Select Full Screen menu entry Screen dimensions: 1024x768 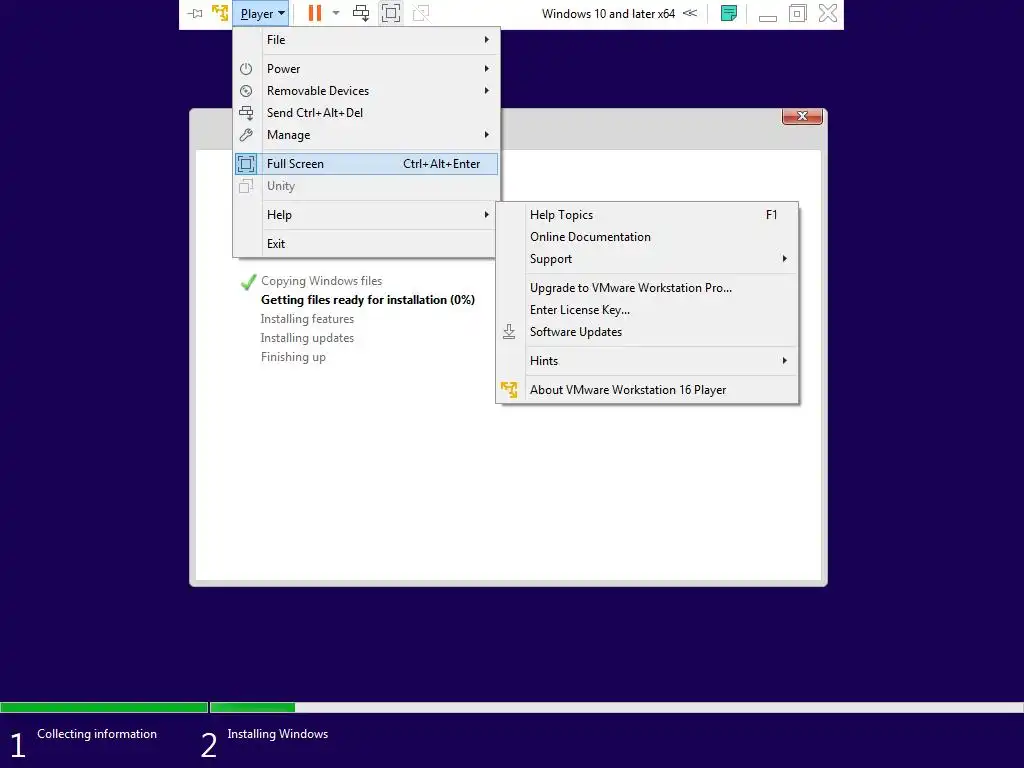point(366,164)
